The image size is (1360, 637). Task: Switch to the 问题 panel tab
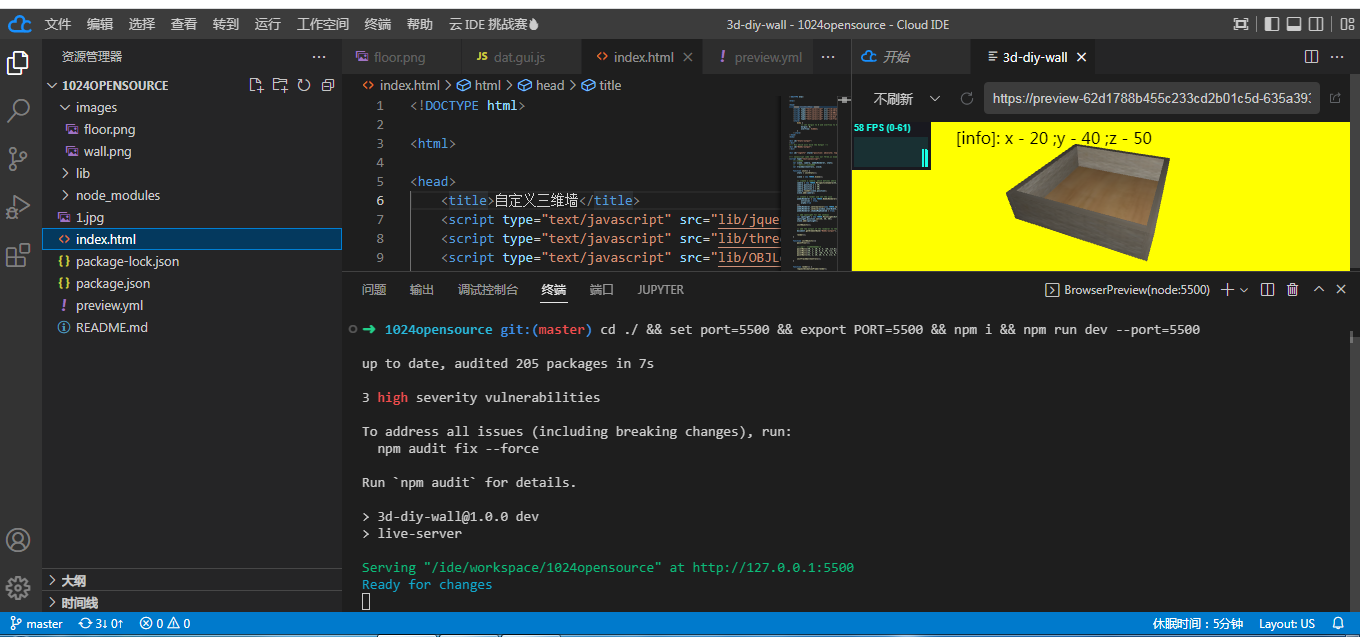[x=374, y=290]
